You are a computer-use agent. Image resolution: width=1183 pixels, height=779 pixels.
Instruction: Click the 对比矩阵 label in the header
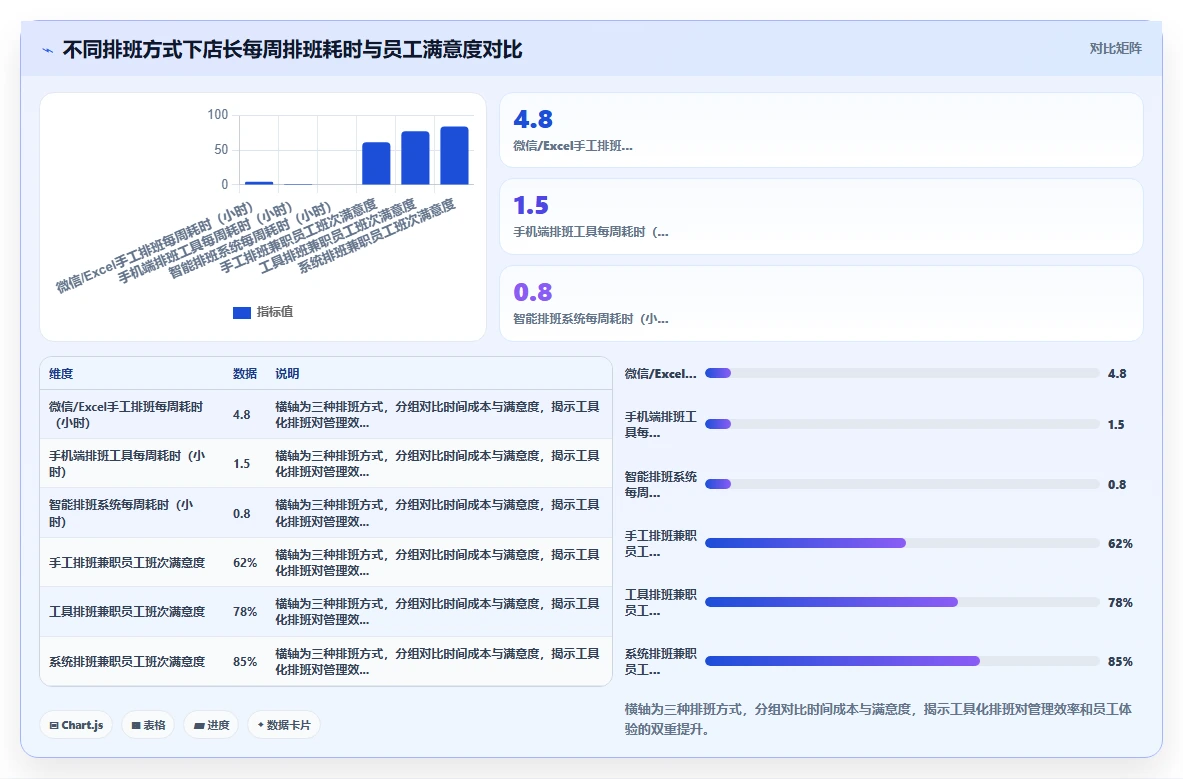click(x=1115, y=48)
